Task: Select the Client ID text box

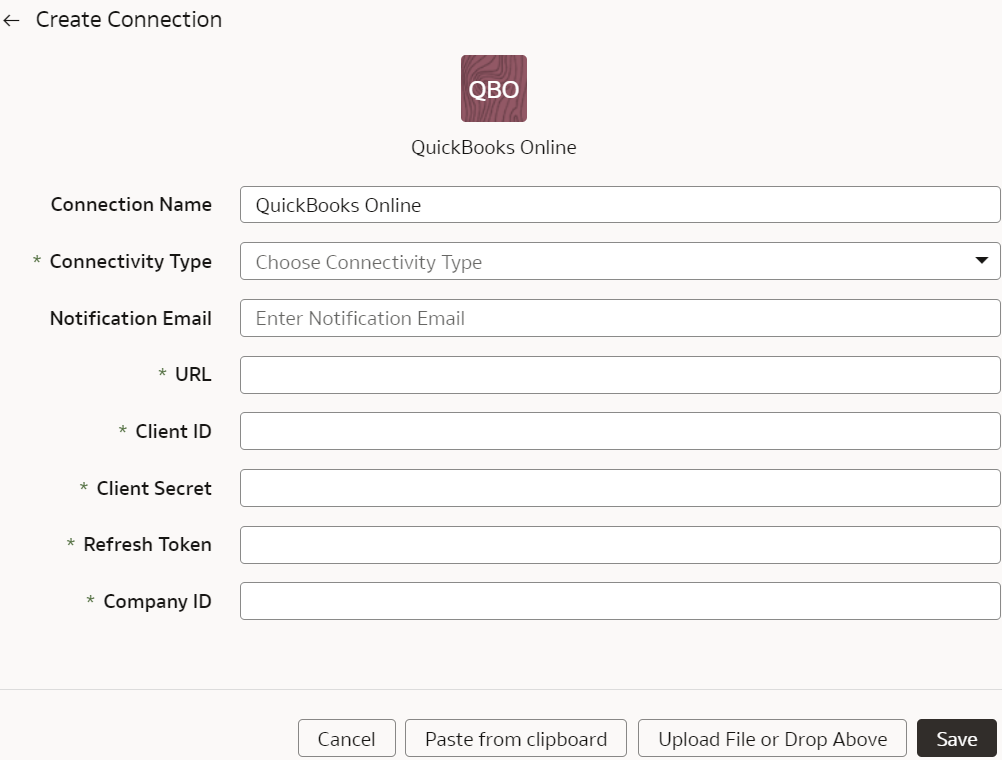Action: [620, 431]
